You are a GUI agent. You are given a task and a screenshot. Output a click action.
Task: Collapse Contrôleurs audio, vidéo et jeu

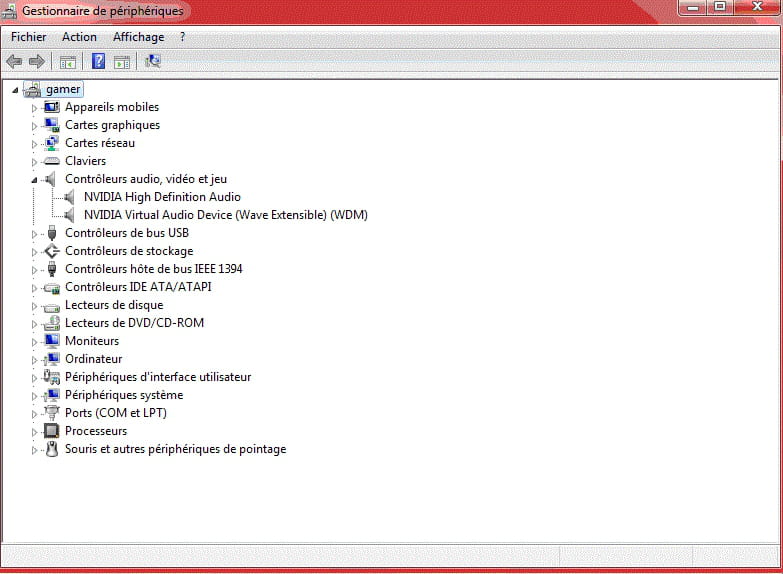pos(34,180)
